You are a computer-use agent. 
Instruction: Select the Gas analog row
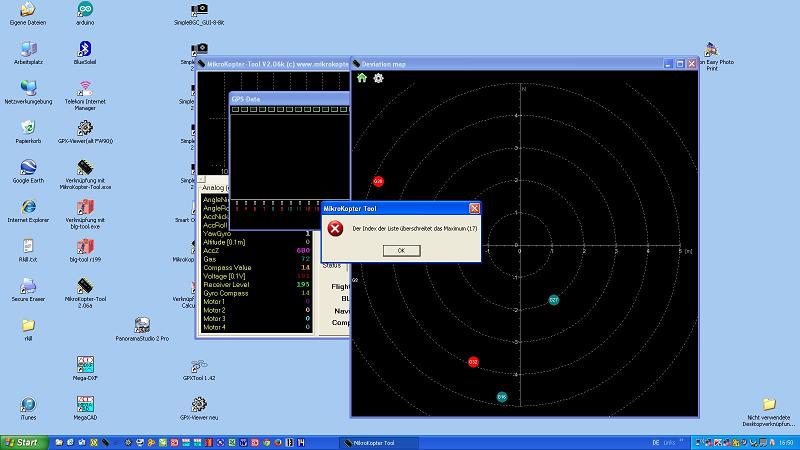(257, 259)
